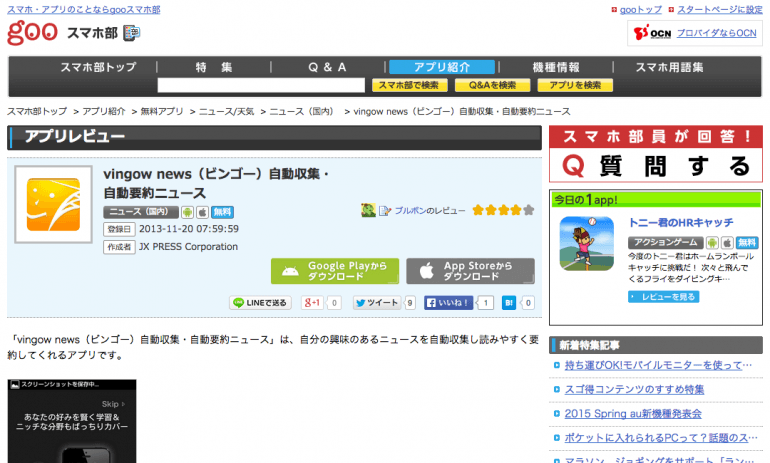Click the Facebook like count 1
The image size is (770, 463).
coord(486,303)
